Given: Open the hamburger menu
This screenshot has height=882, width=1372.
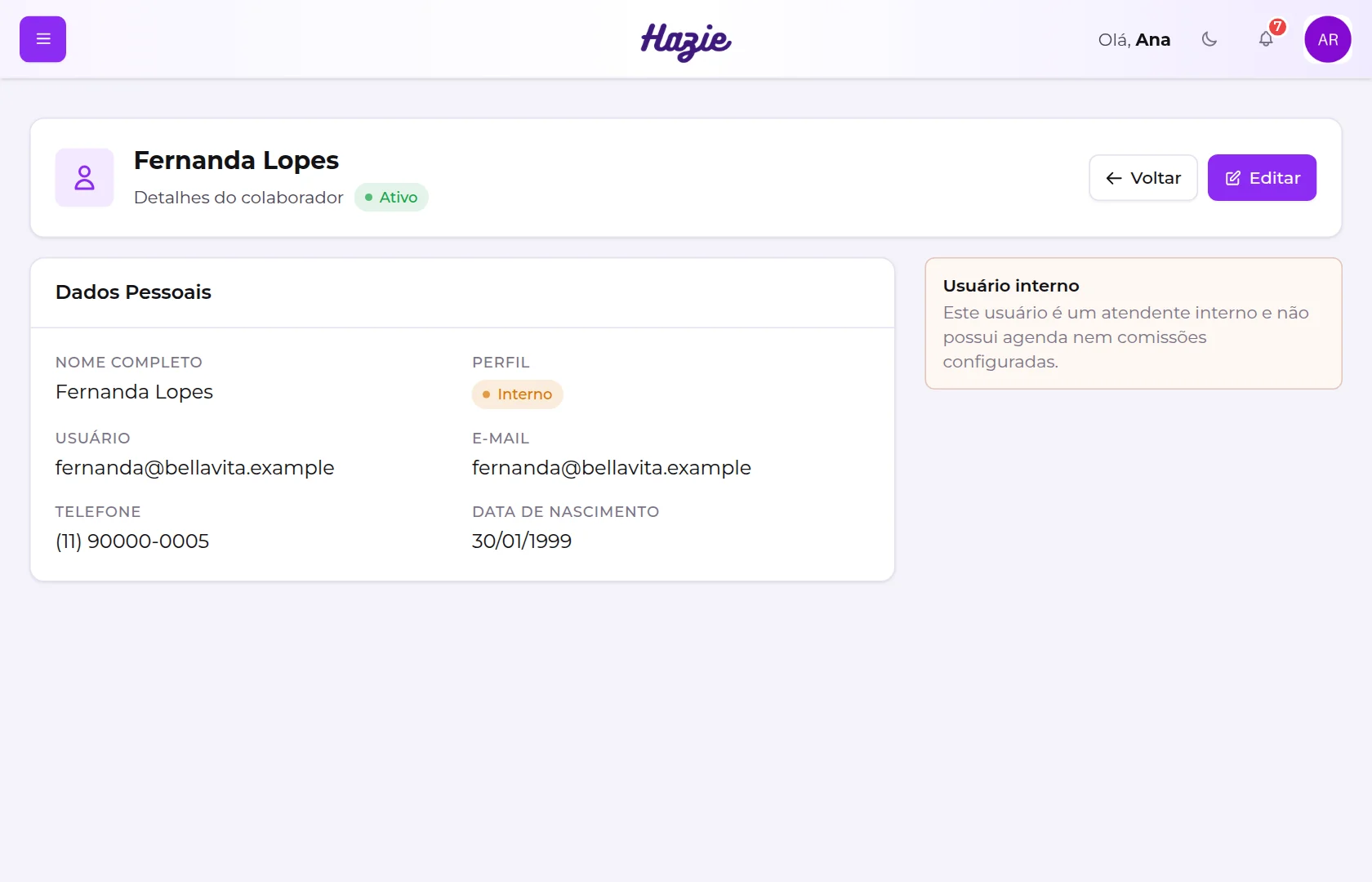Looking at the screenshot, I should [42, 39].
